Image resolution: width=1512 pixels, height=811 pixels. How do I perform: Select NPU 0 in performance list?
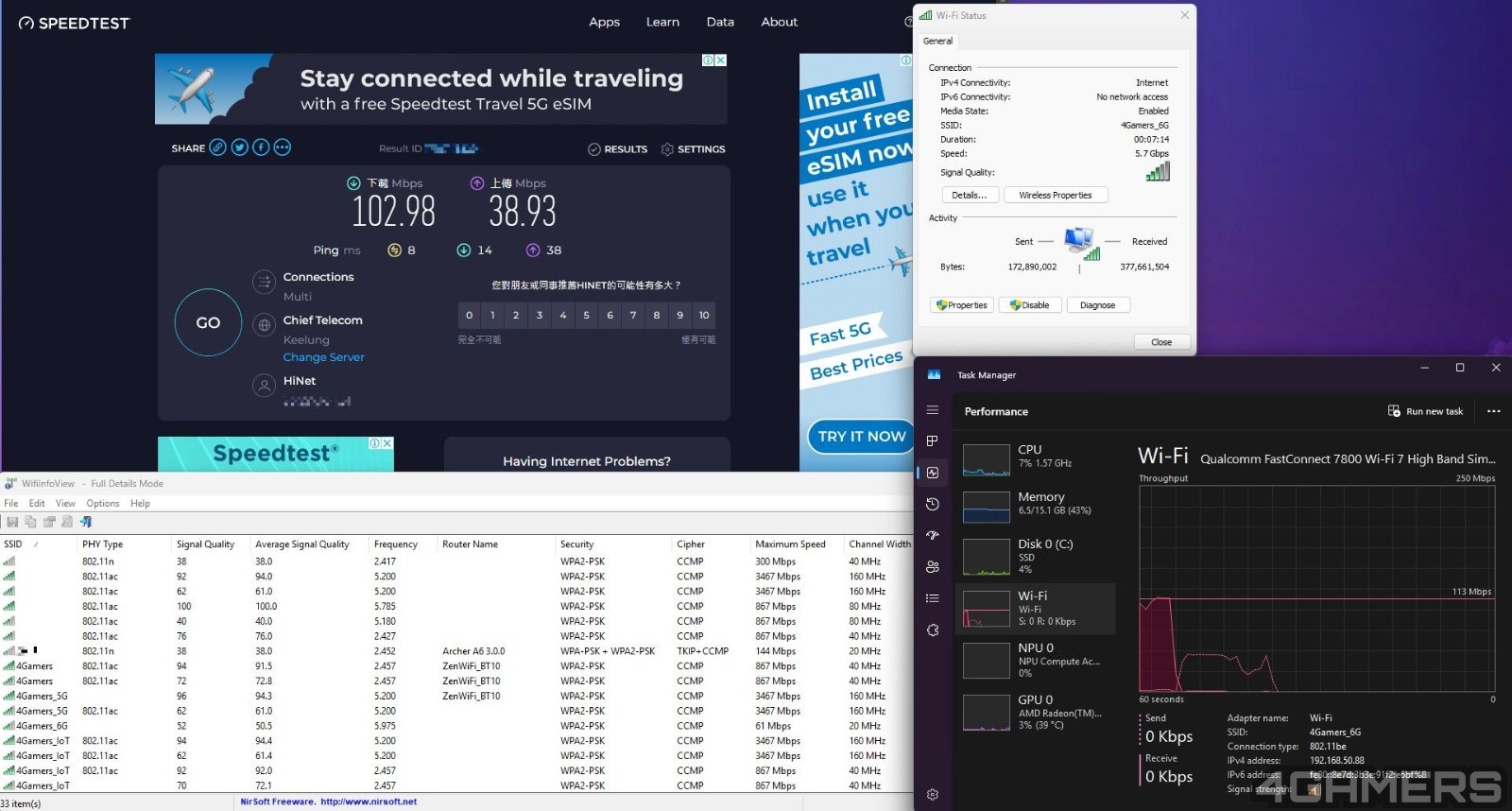tap(1037, 660)
